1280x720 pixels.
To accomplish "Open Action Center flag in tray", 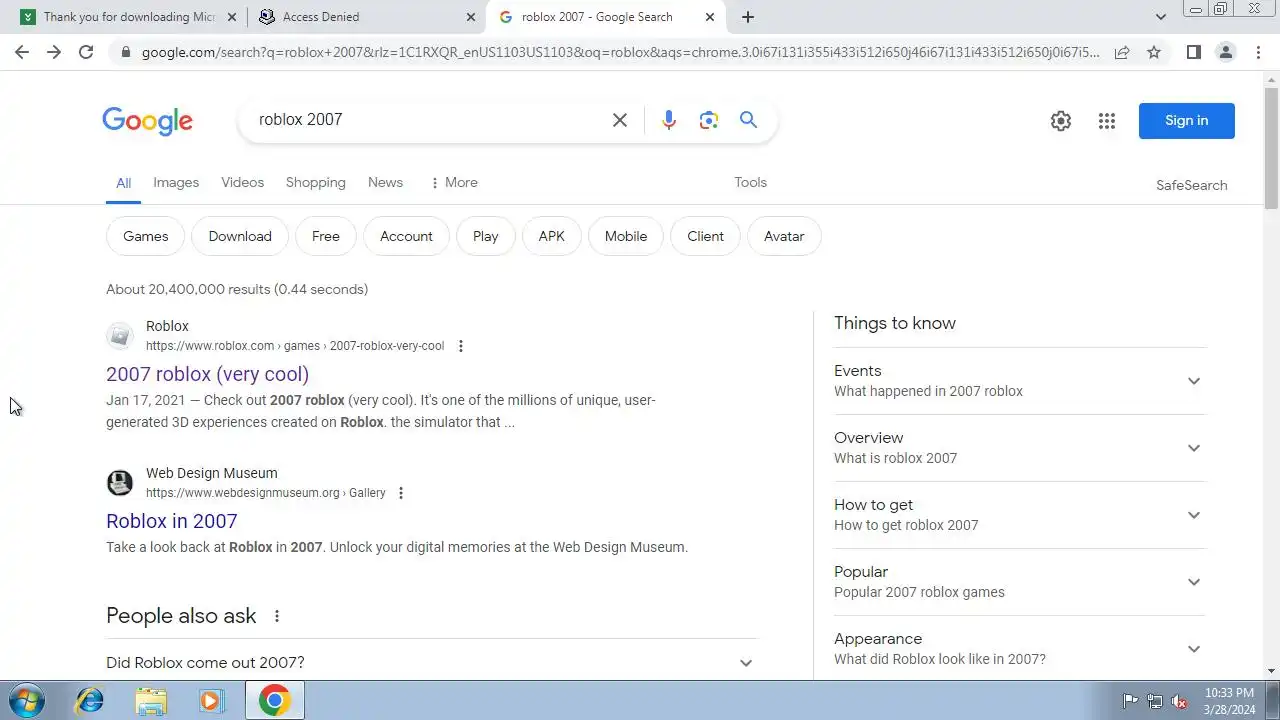I will click(x=1130, y=701).
